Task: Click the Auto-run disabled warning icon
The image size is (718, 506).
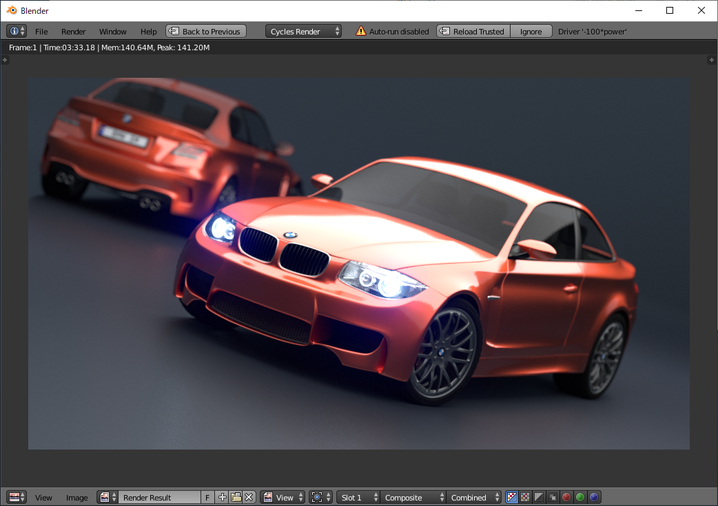Action: coord(361,31)
